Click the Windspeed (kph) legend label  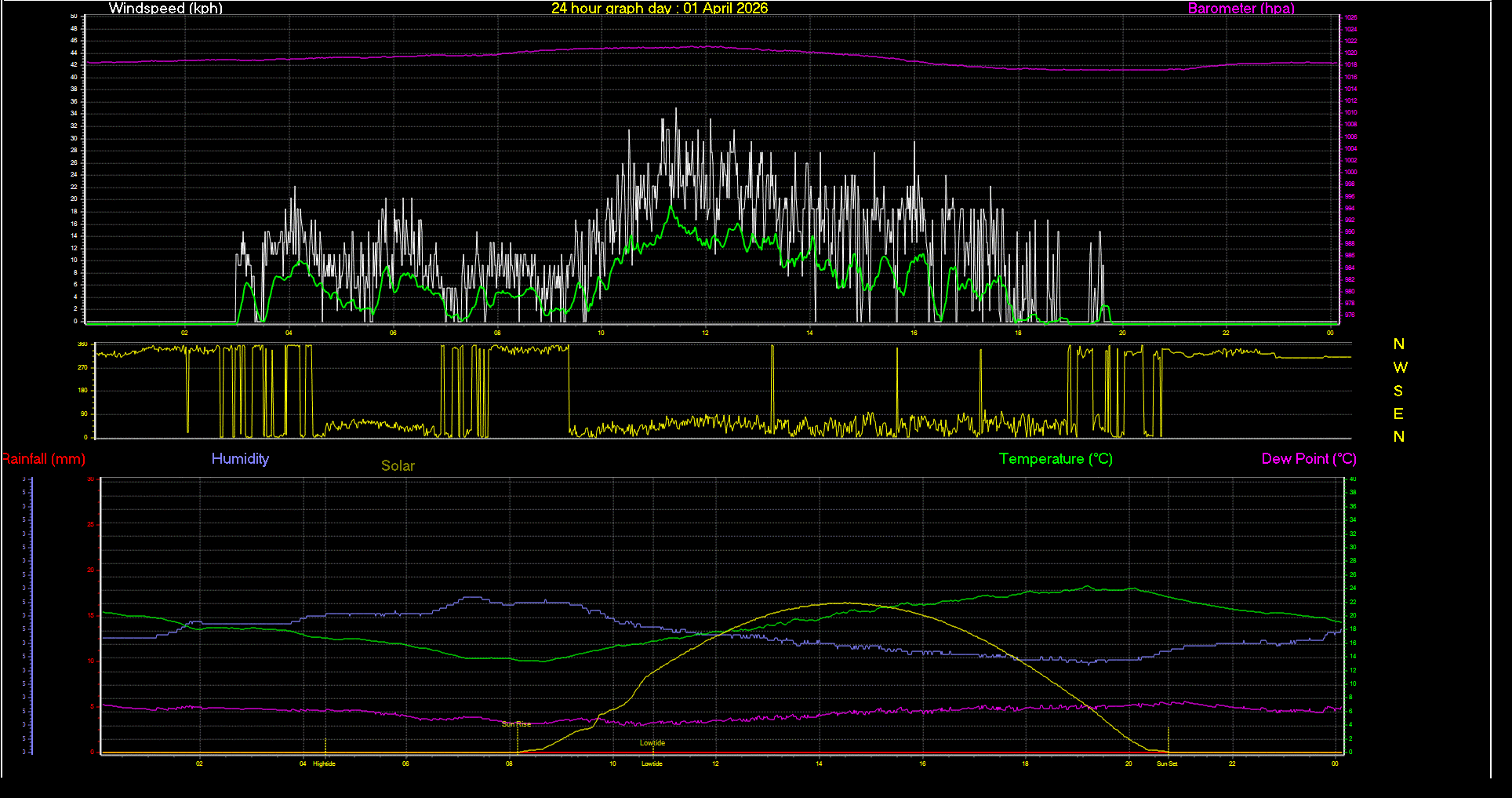[x=165, y=9]
